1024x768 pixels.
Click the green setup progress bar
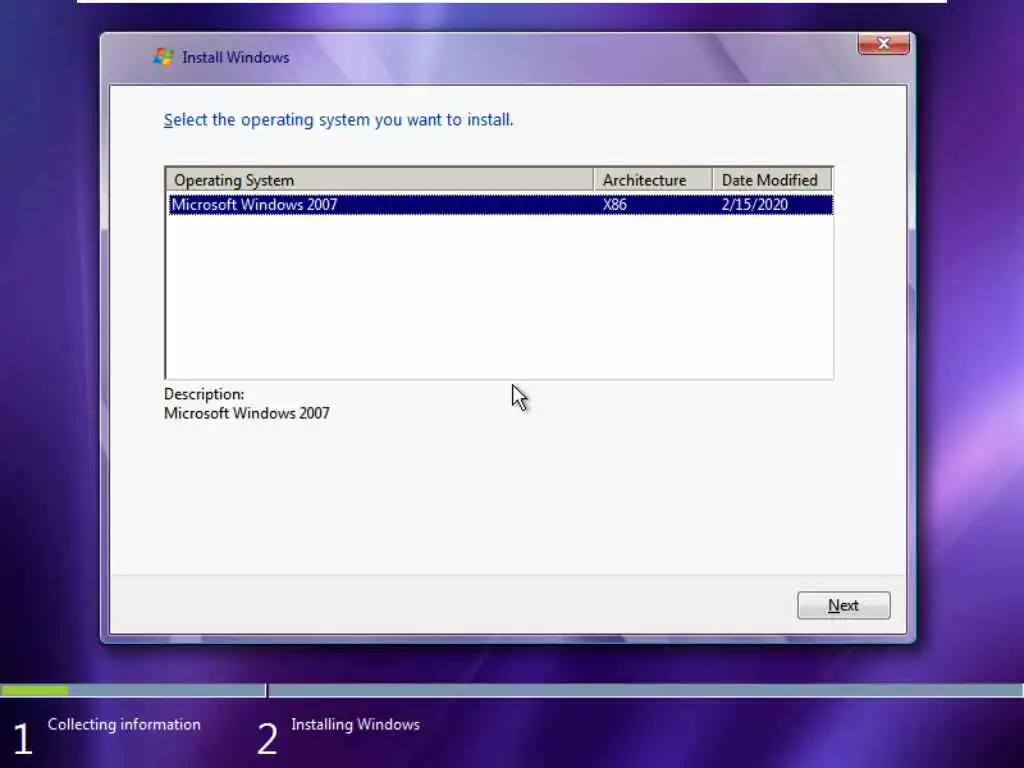[35, 690]
